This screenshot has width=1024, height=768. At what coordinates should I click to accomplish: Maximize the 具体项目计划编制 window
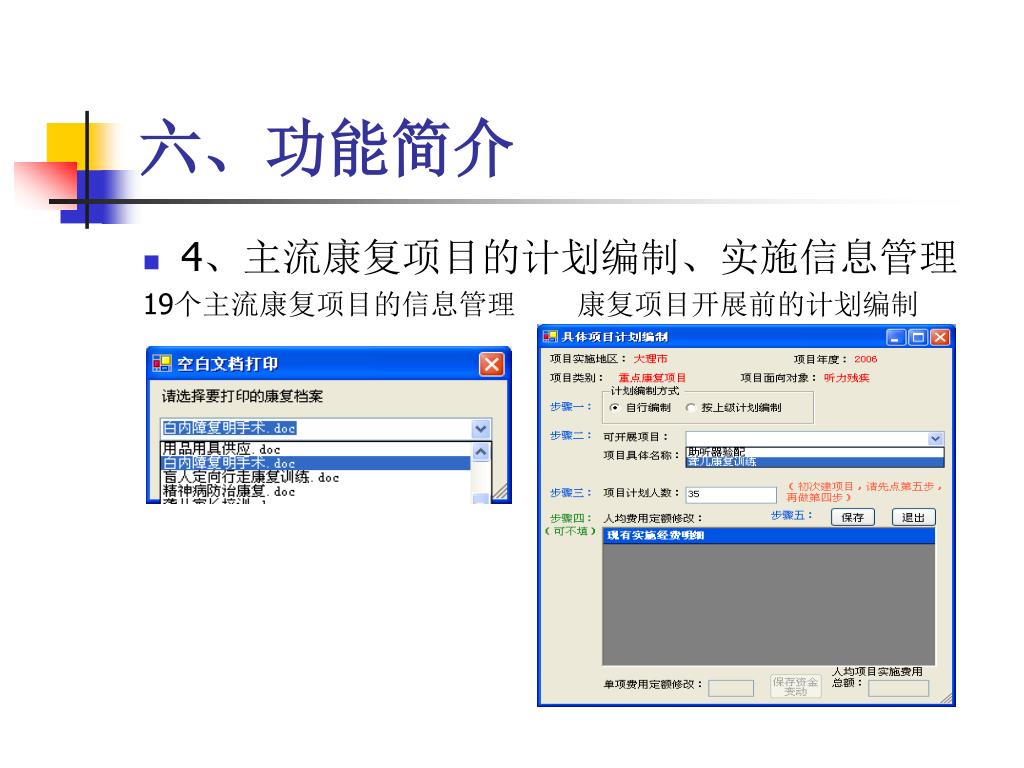tap(918, 337)
